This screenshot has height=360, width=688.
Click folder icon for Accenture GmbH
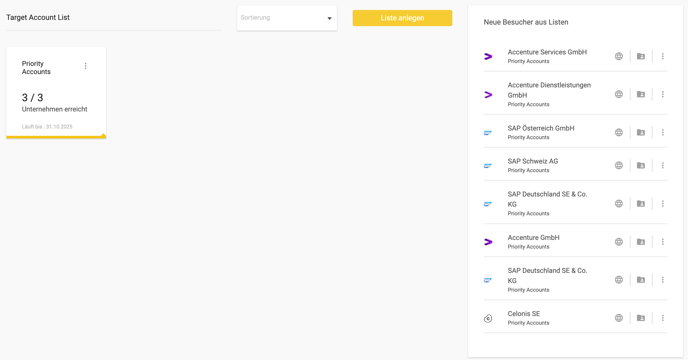(x=641, y=242)
